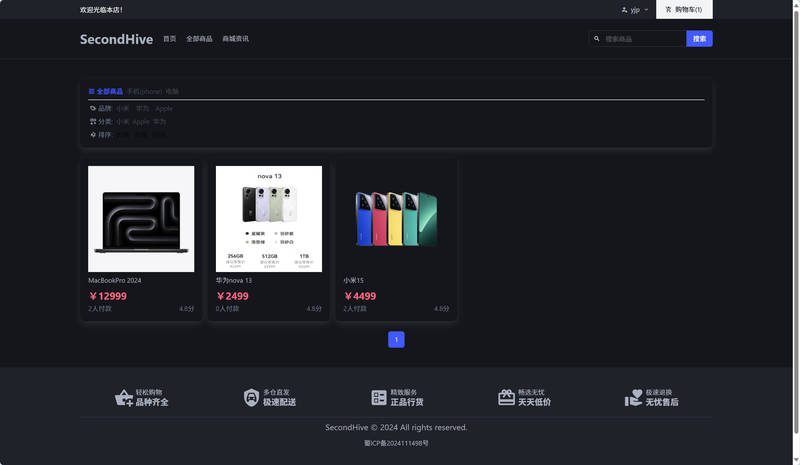Click the ICP备2024111498号 registration link
800x465 pixels.
click(x=396, y=443)
